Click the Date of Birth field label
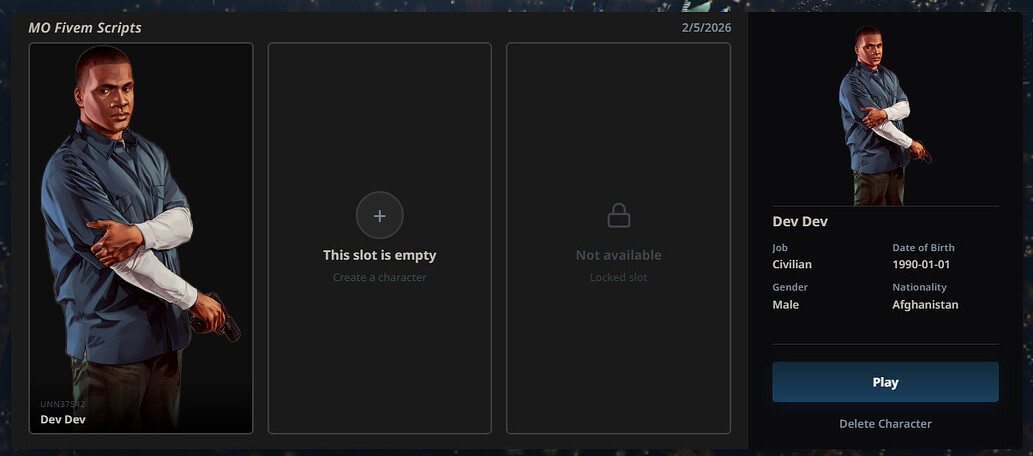Image resolution: width=1033 pixels, height=456 pixels. (x=923, y=248)
